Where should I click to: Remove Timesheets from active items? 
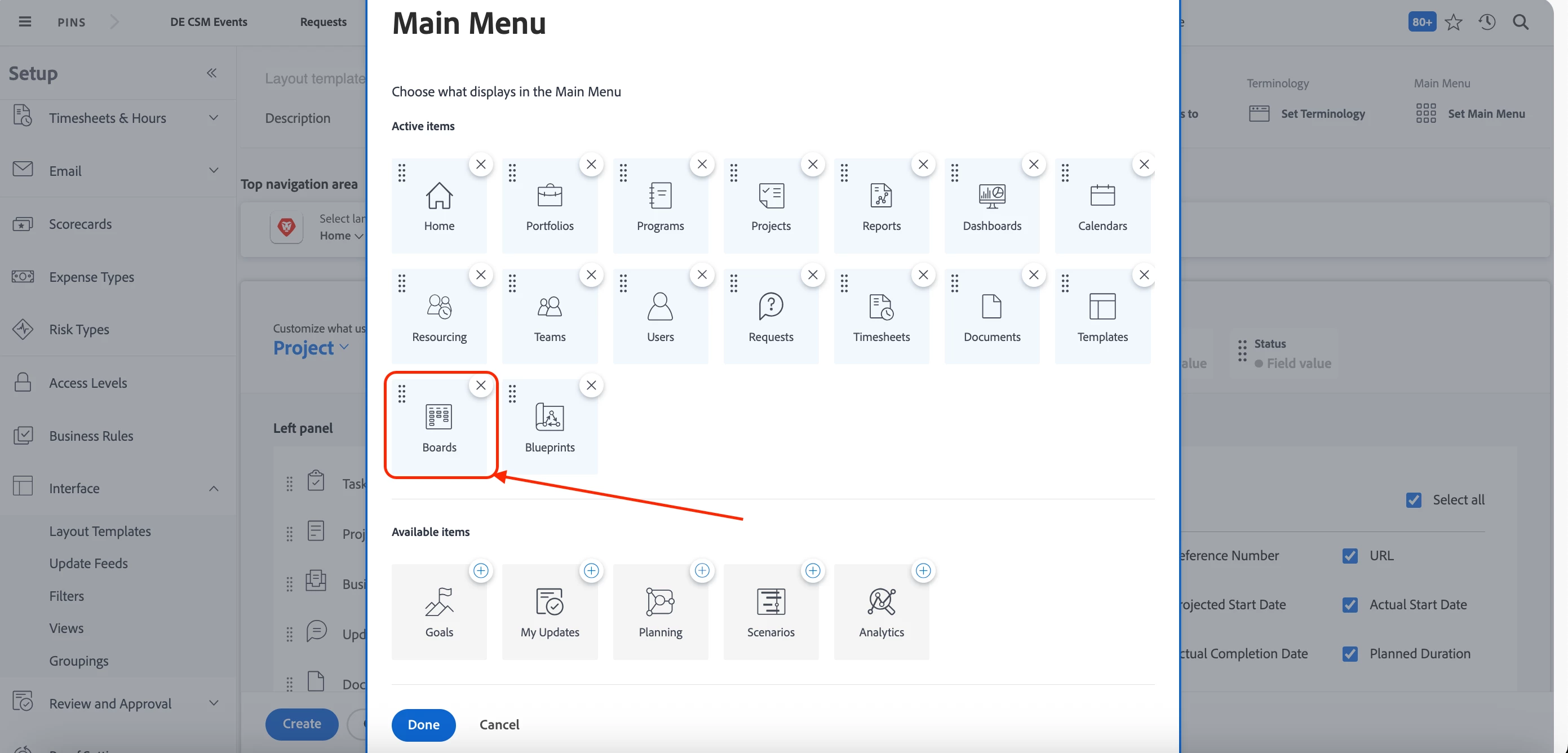923,274
